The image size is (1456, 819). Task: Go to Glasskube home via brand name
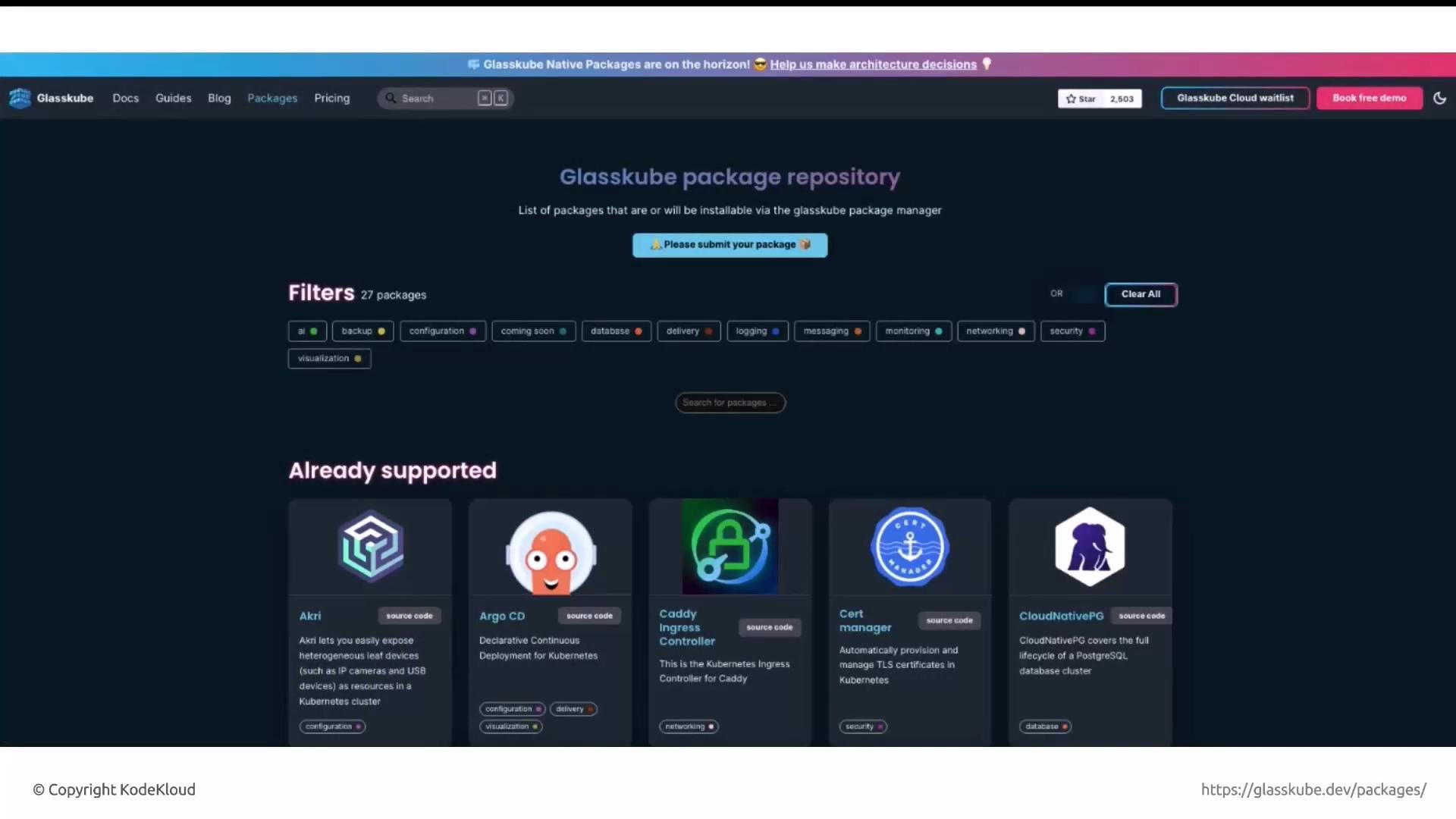[65, 98]
